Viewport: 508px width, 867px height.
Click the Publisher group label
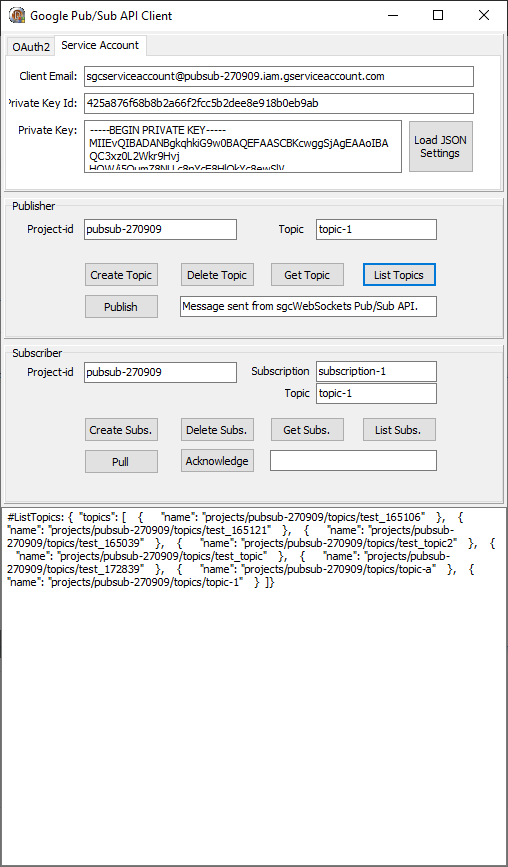point(34,206)
